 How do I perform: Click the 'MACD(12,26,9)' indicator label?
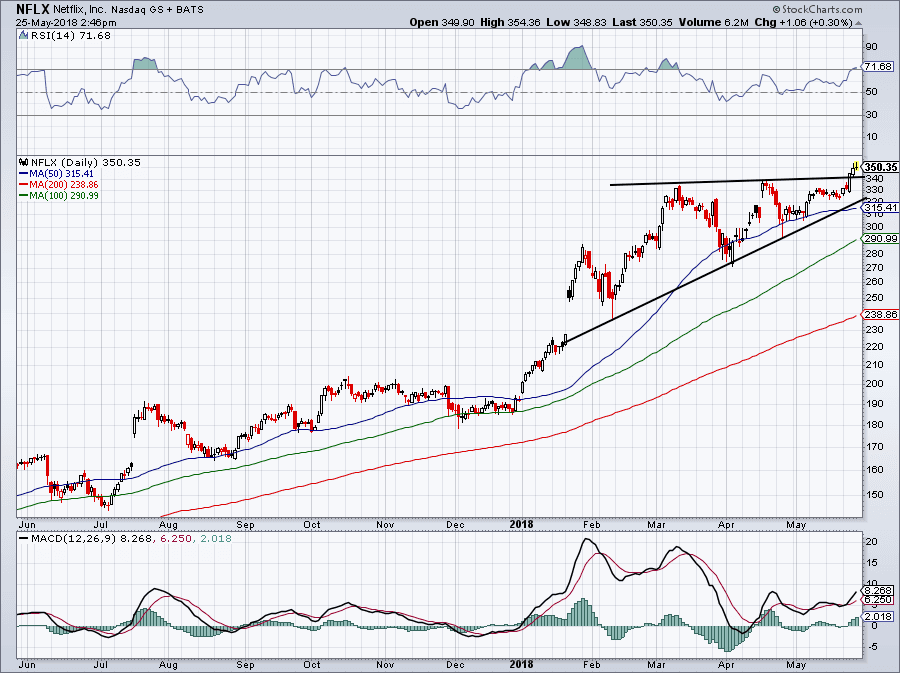74,539
